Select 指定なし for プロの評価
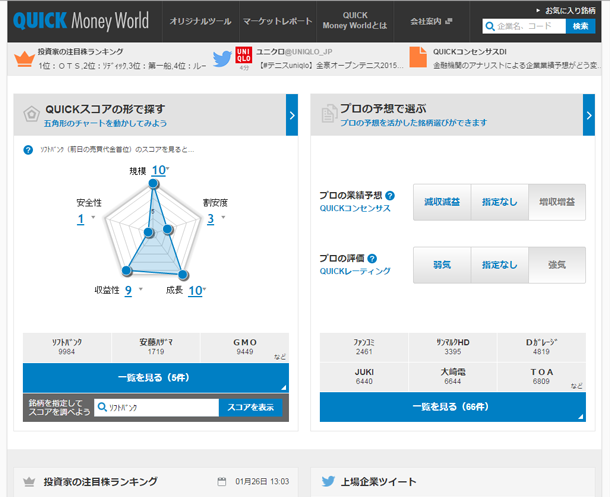 (x=500, y=265)
